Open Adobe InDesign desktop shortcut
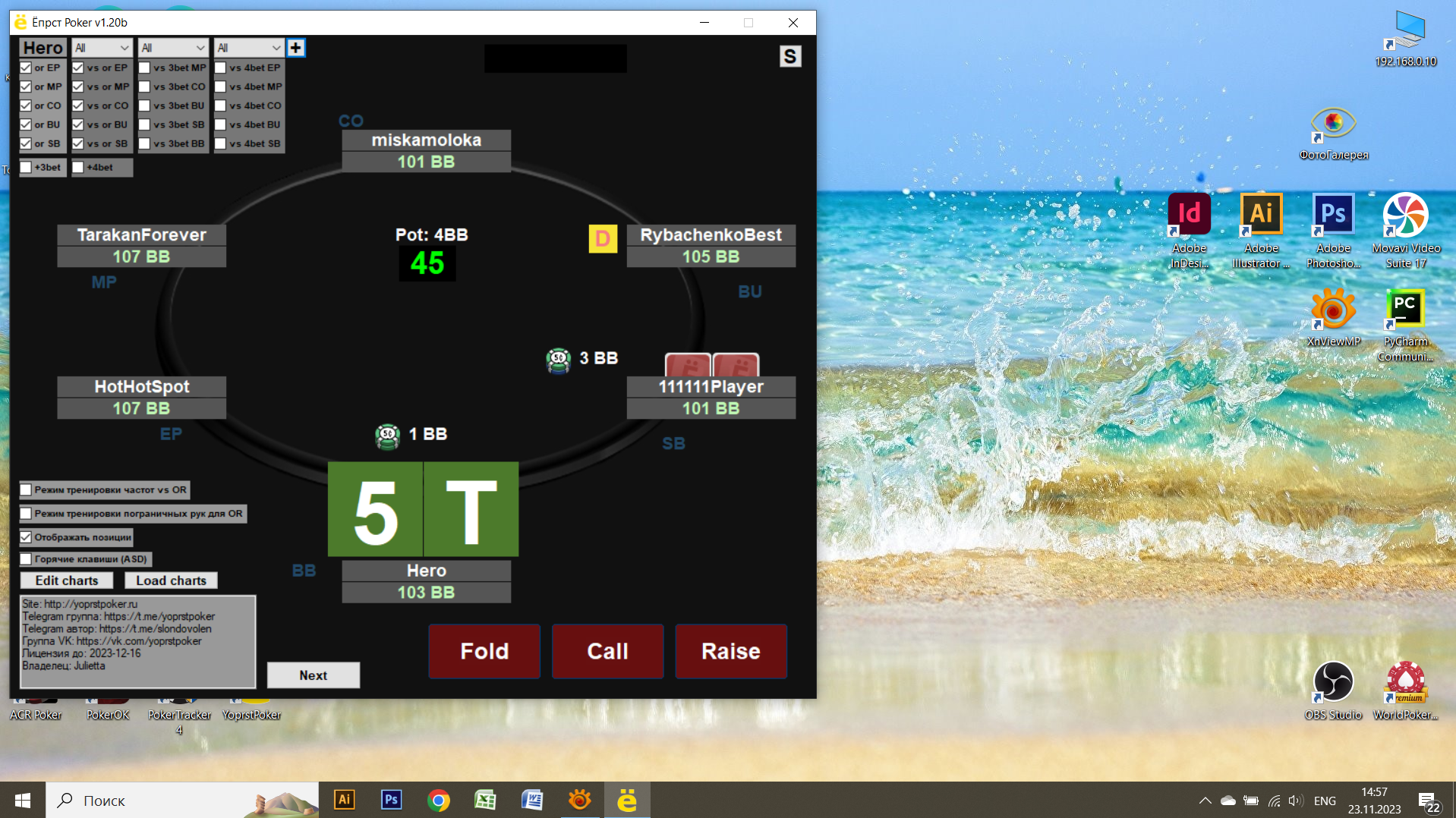The image size is (1456, 818). [1189, 231]
